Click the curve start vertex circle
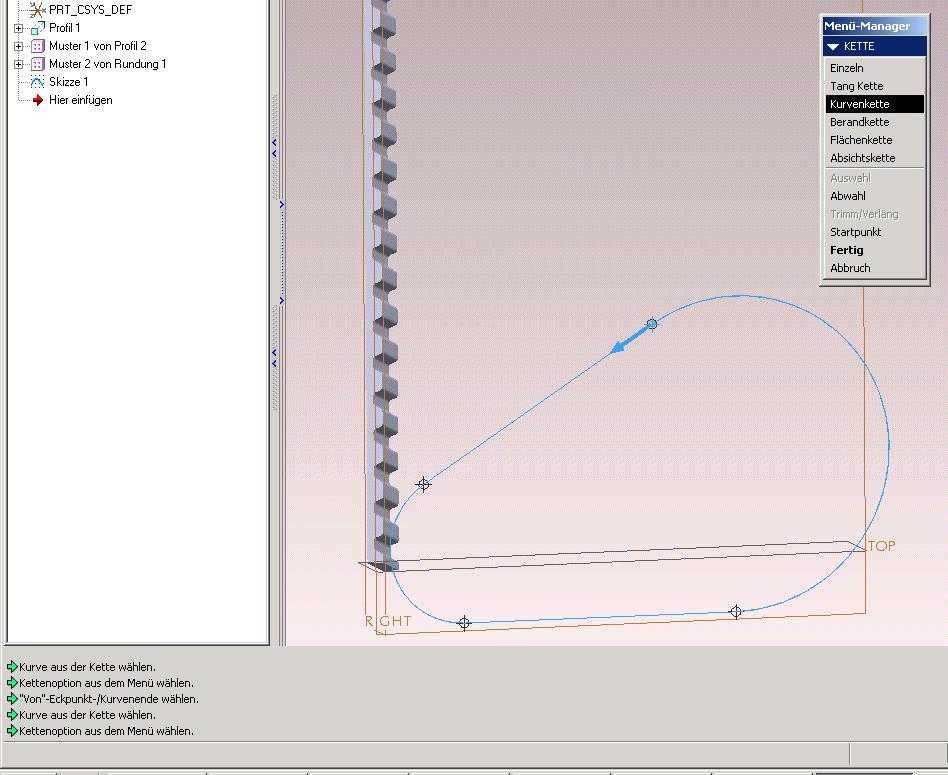948x775 pixels. (x=652, y=325)
